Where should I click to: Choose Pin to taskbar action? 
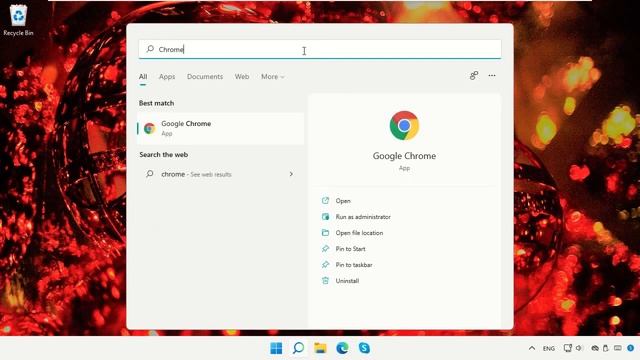click(354, 264)
